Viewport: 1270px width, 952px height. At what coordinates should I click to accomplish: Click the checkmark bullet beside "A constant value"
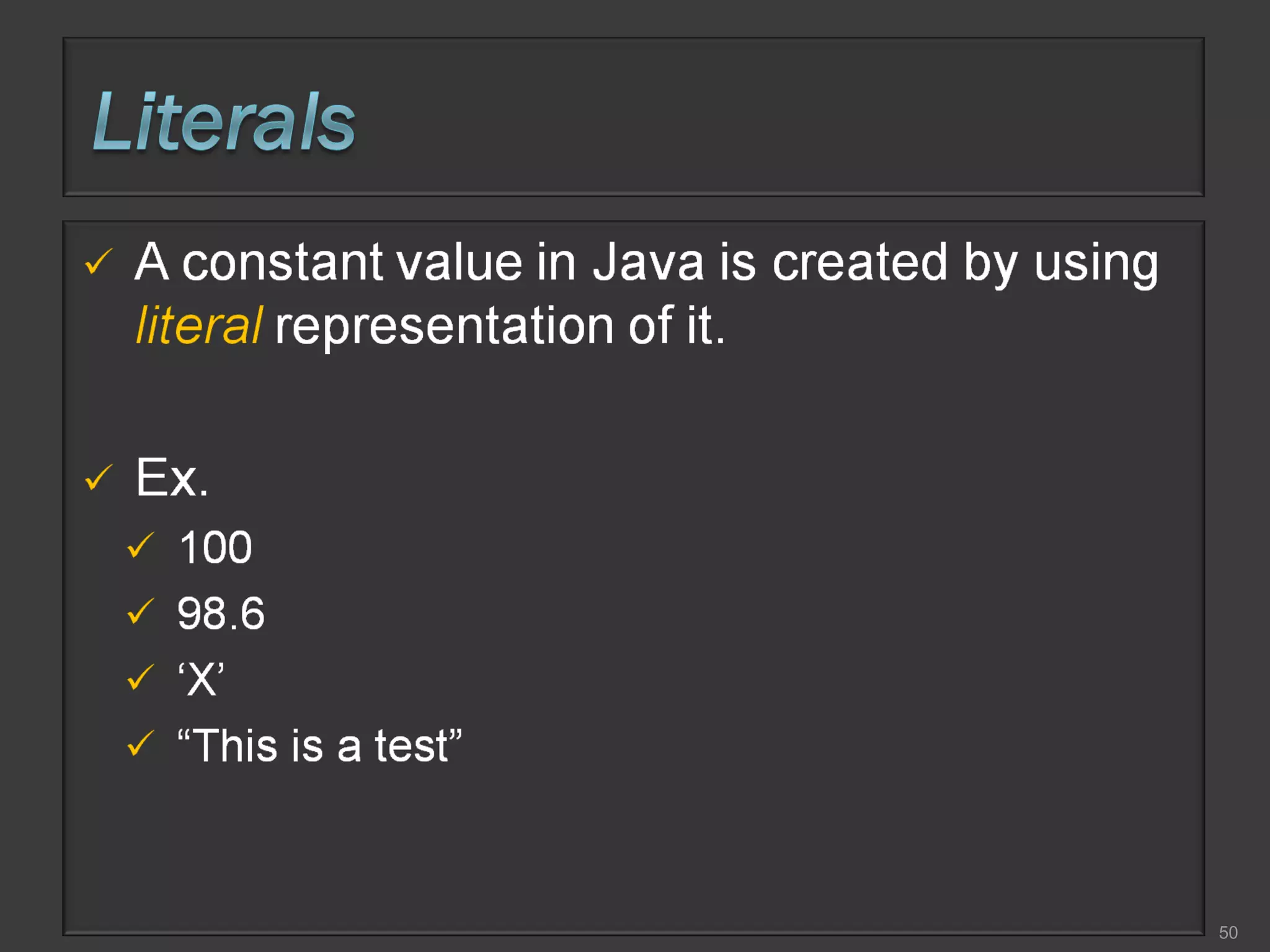click(98, 261)
